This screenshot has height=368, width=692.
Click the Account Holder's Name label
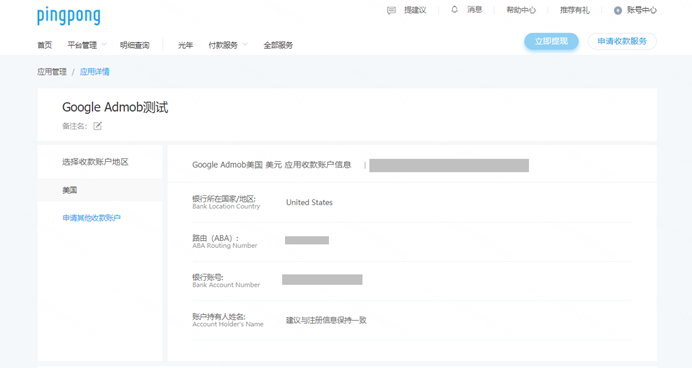[x=228, y=324]
